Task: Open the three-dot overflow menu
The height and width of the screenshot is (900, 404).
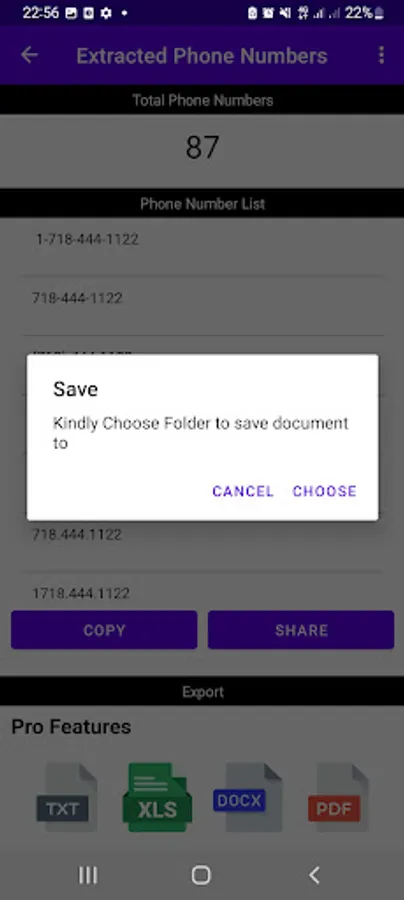Action: pos(381,55)
